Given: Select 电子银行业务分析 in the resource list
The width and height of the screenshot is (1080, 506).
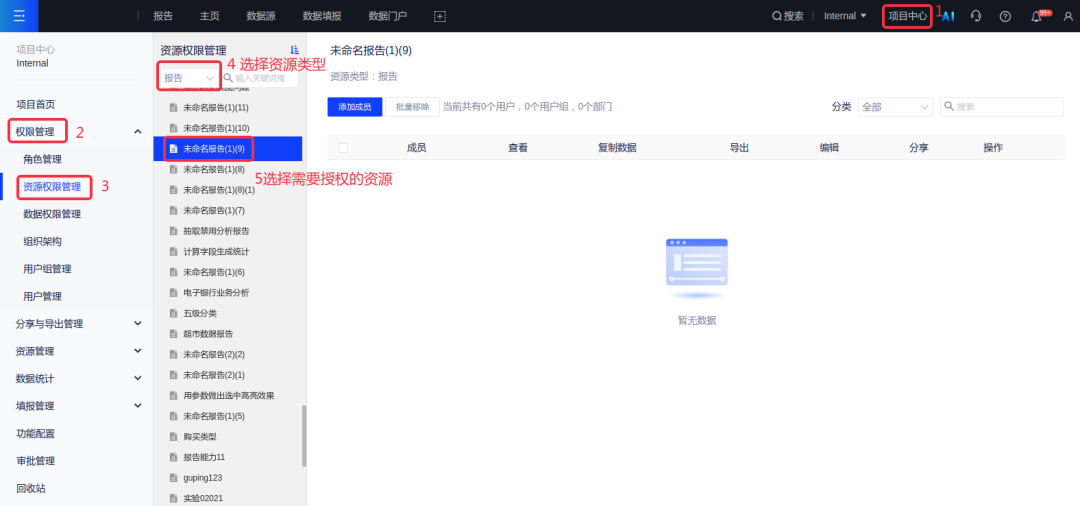Looking at the screenshot, I should [x=216, y=293].
